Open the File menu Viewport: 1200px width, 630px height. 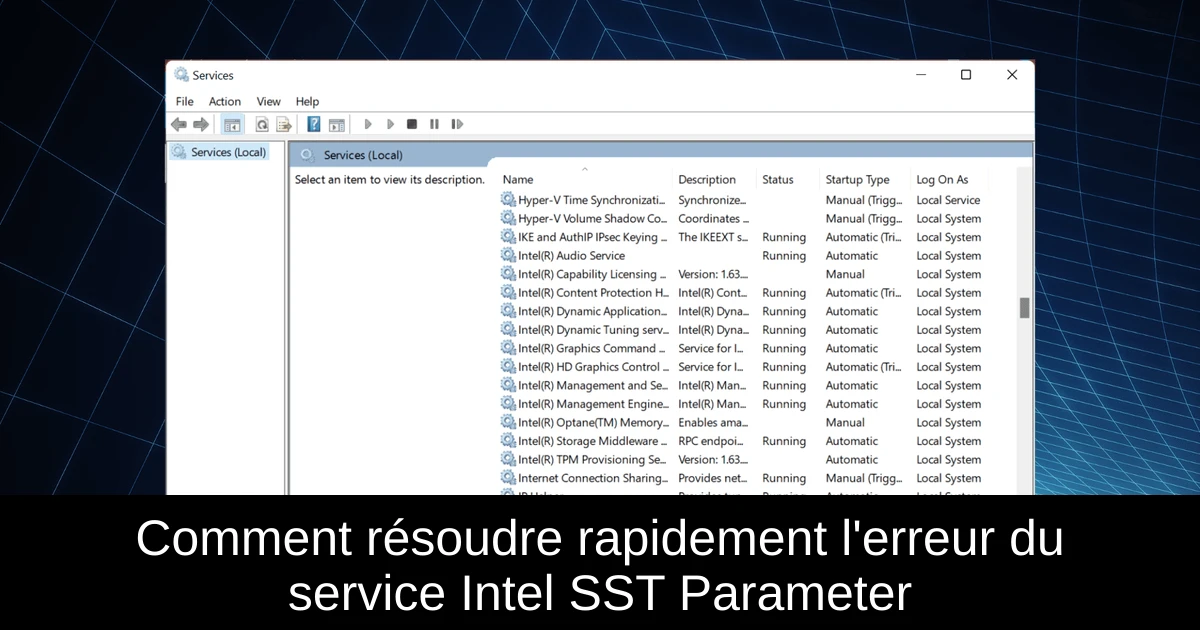tap(185, 101)
